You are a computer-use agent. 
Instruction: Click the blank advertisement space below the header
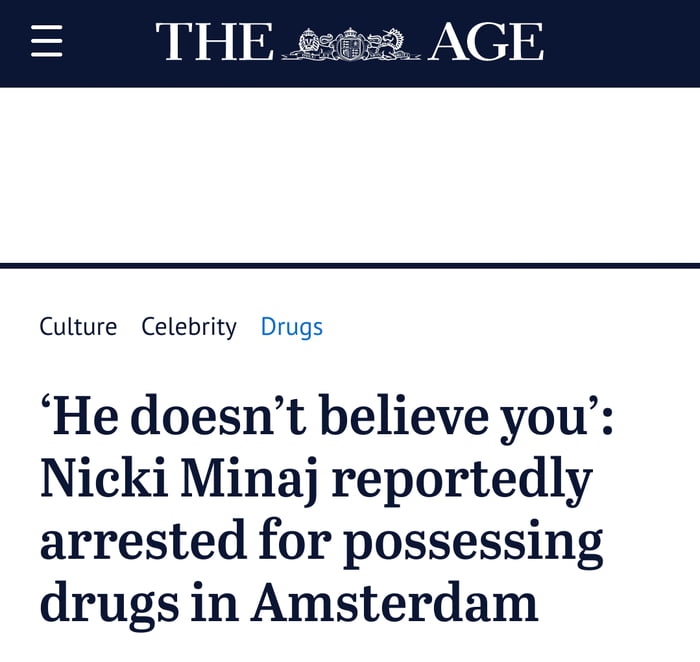350,175
